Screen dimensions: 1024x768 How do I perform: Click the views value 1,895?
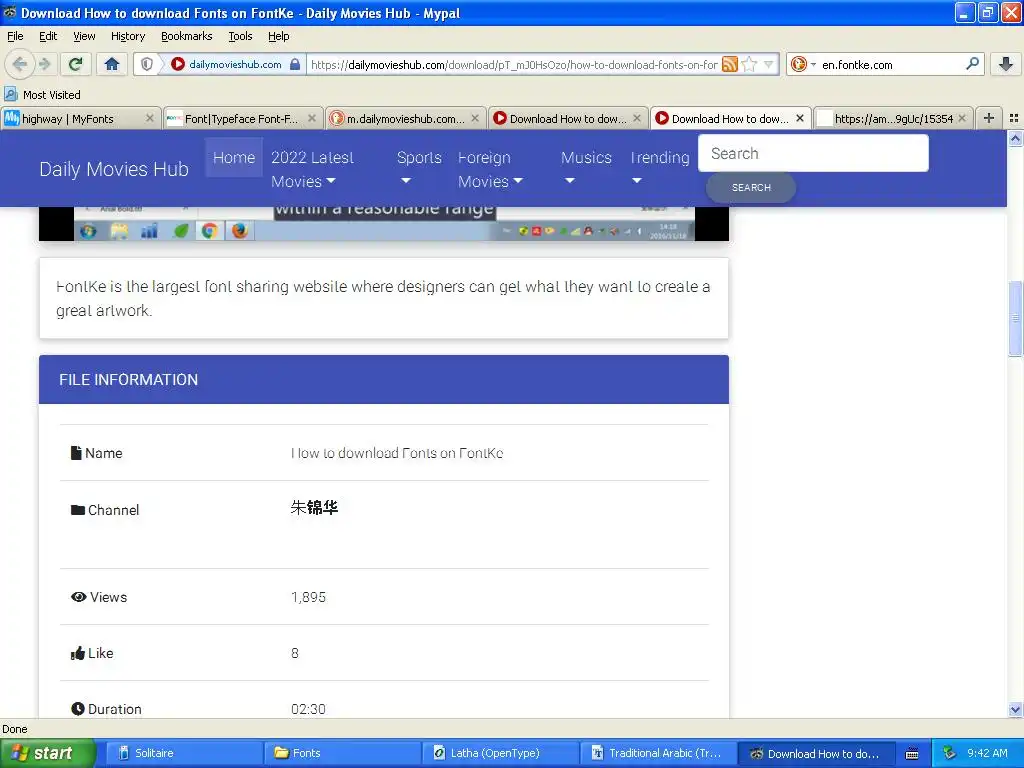tap(308, 597)
